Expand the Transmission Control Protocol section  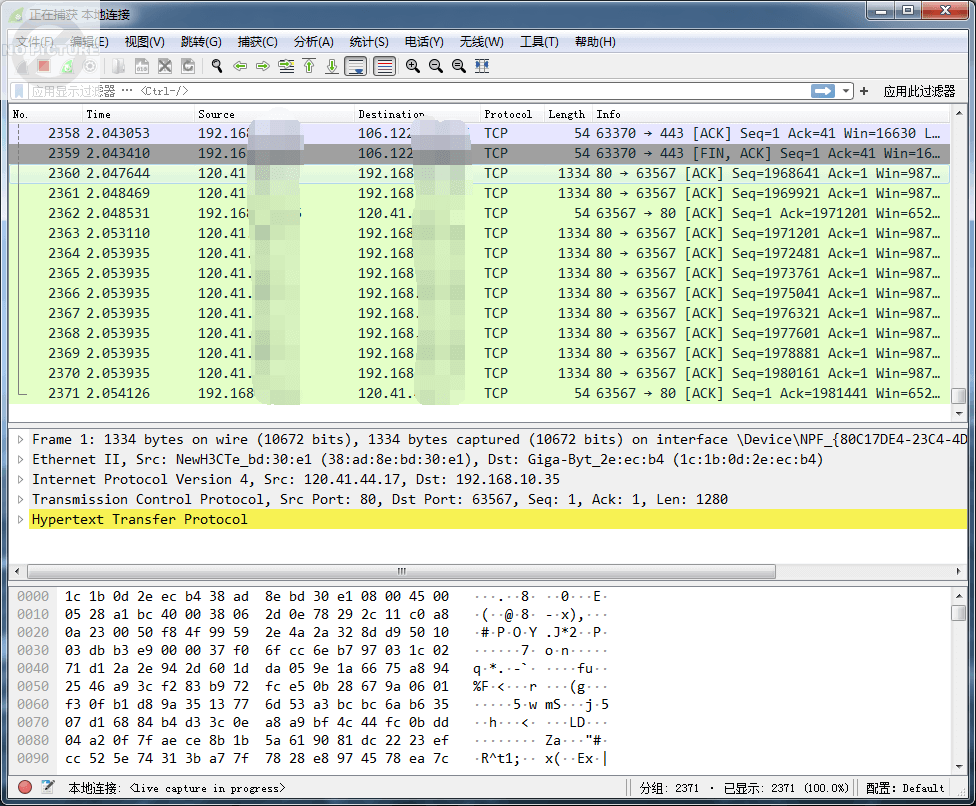click(x=21, y=499)
